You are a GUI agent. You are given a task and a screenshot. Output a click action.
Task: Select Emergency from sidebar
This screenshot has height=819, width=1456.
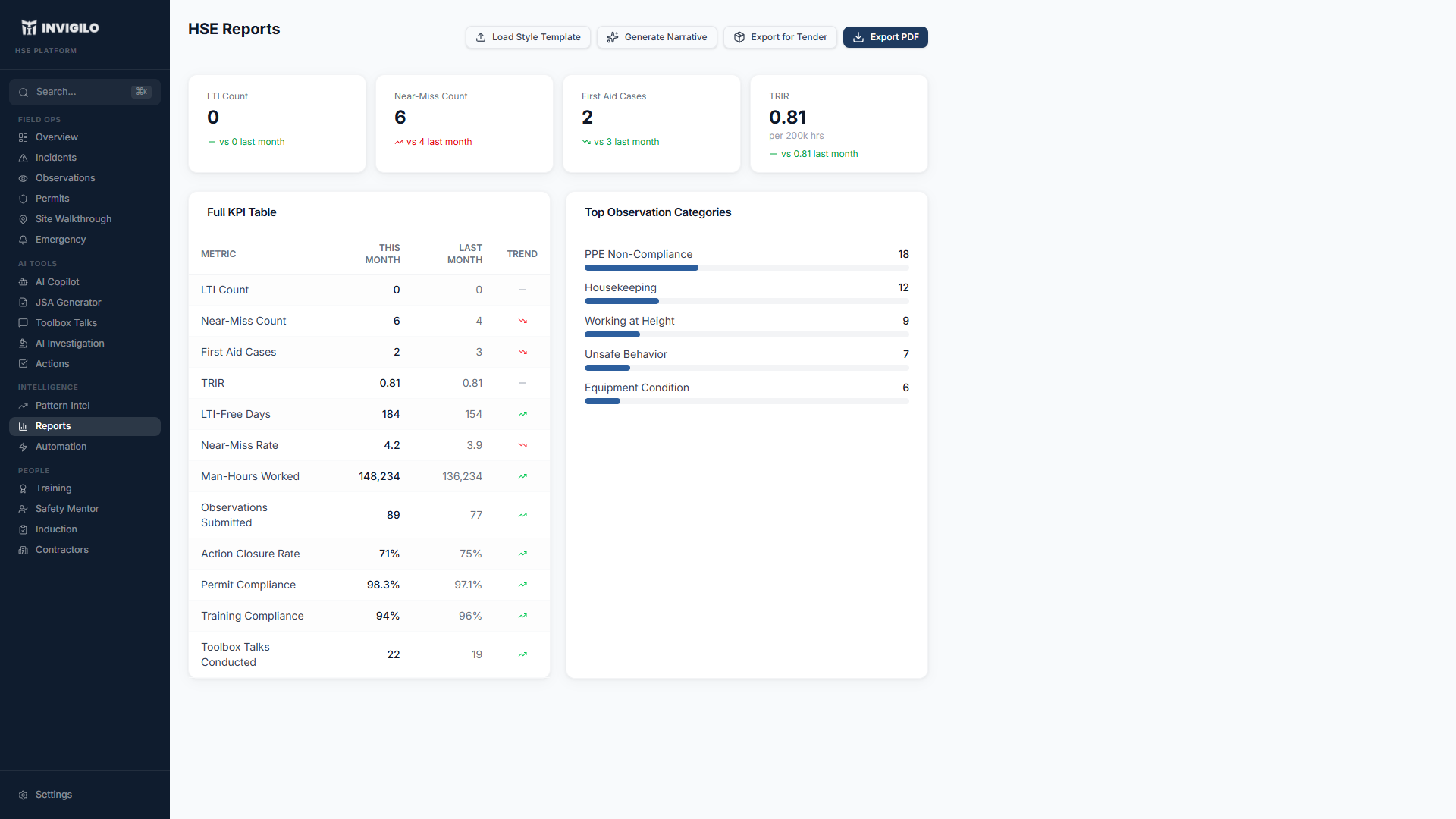(85, 240)
